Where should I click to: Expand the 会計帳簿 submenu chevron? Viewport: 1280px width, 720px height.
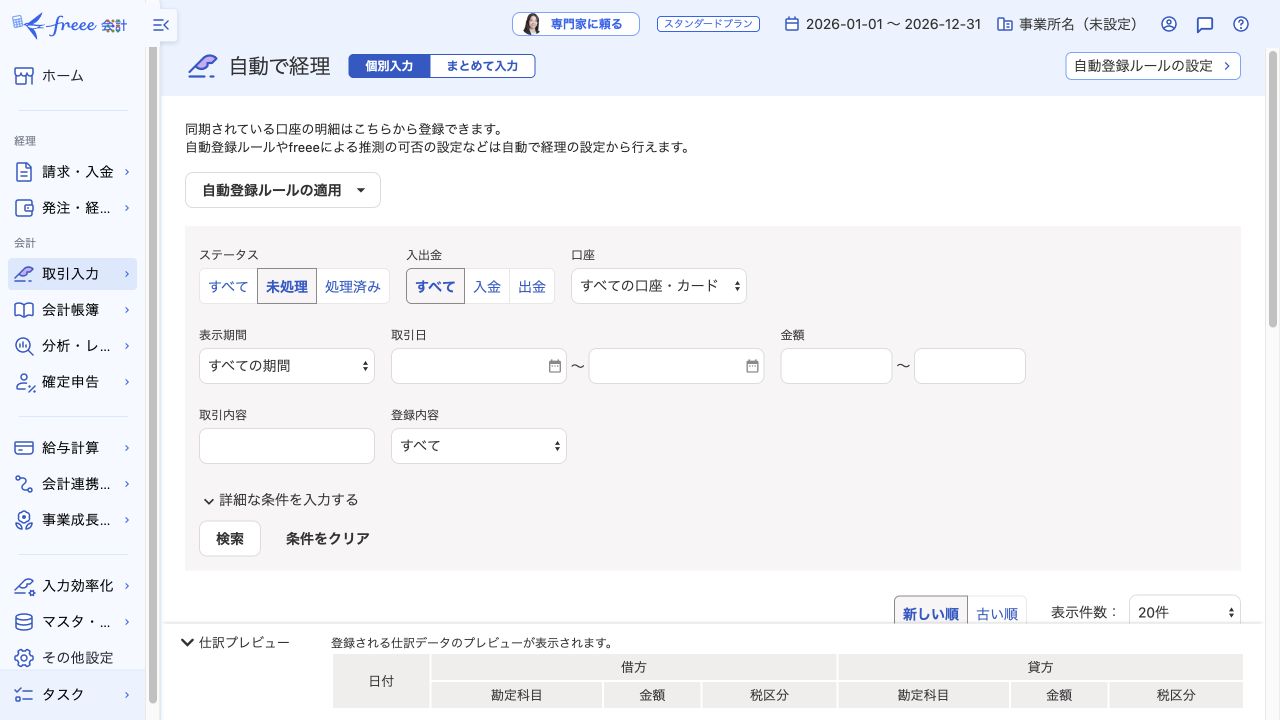(127, 310)
